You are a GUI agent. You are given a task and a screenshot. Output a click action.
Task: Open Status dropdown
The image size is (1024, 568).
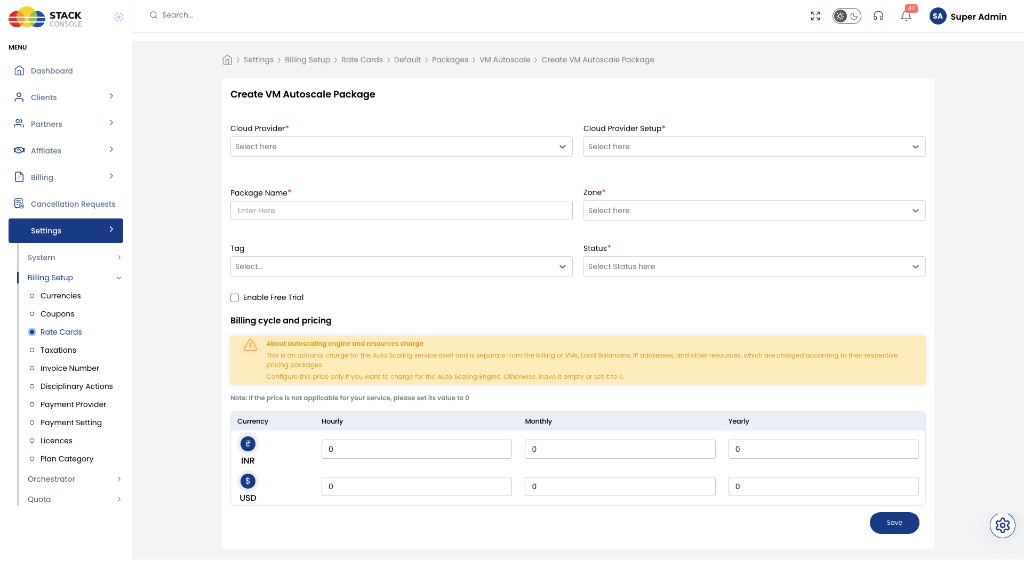point(754,266)
